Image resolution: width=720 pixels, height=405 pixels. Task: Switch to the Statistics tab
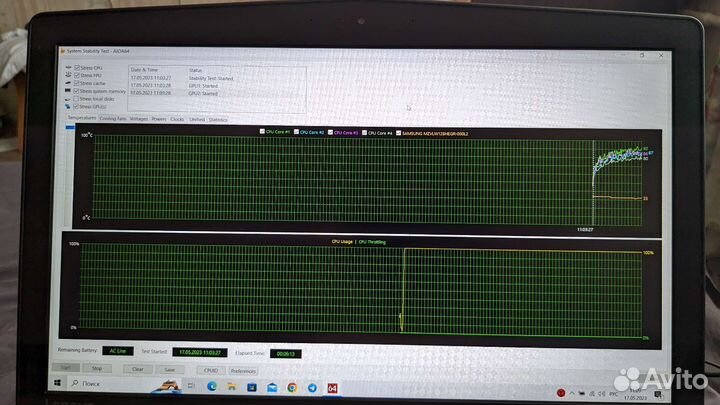point(218,118)
